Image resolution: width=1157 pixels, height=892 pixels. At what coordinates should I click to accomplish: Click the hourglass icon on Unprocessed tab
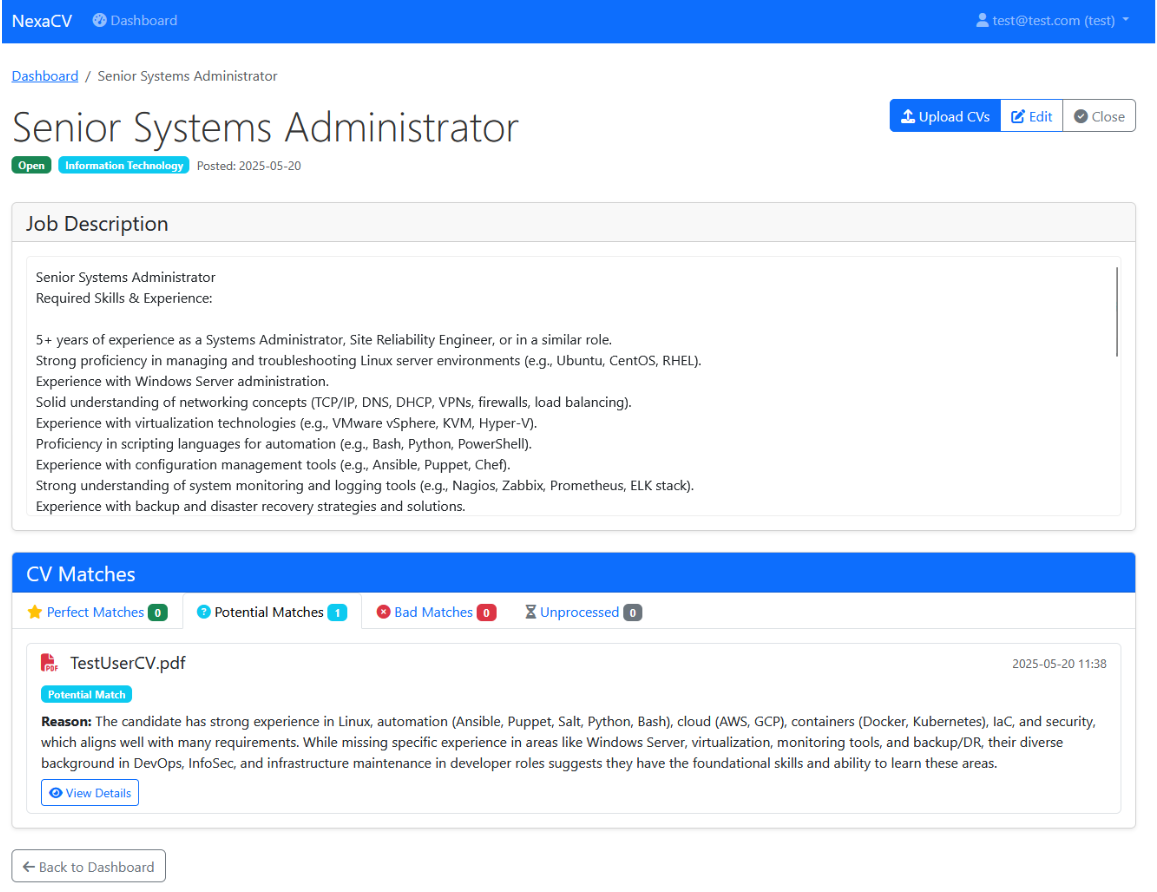[x=530, y=611]
